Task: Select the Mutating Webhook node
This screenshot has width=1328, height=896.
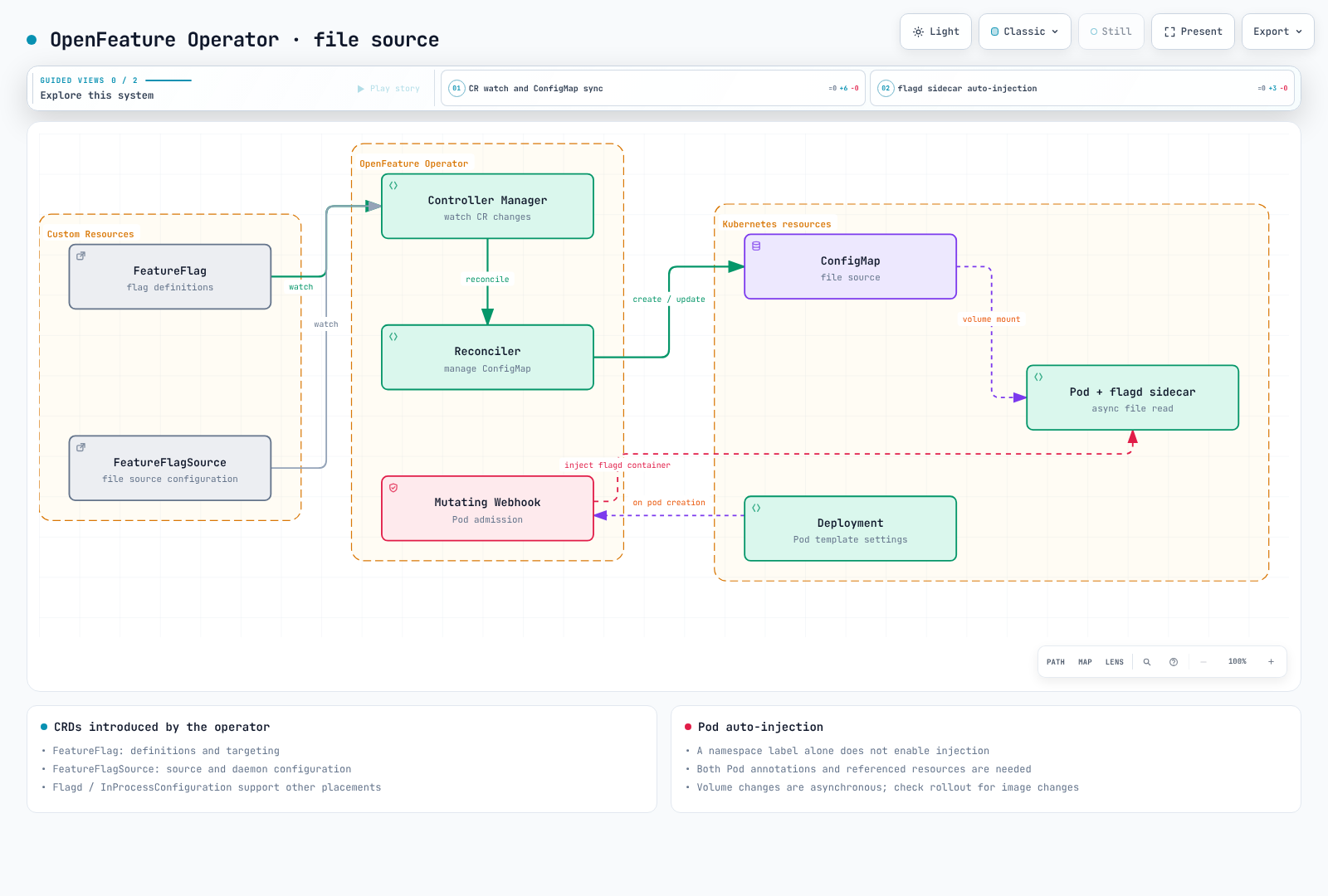Action: 487,509
